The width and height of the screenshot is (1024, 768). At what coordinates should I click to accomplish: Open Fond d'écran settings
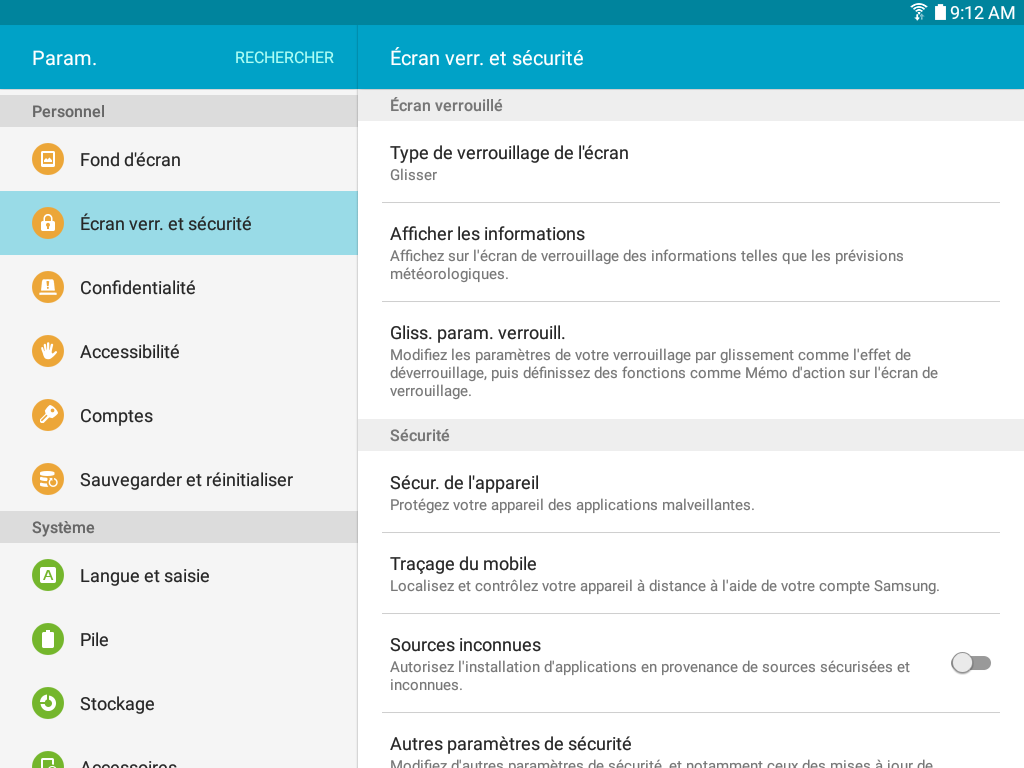tap(179, 159)
